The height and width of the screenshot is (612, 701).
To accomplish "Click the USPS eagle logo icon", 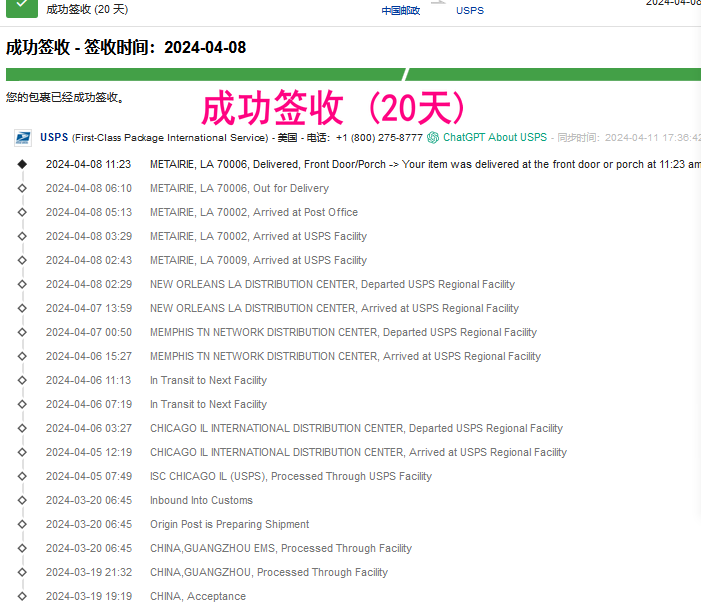I will tap(23, 138).
